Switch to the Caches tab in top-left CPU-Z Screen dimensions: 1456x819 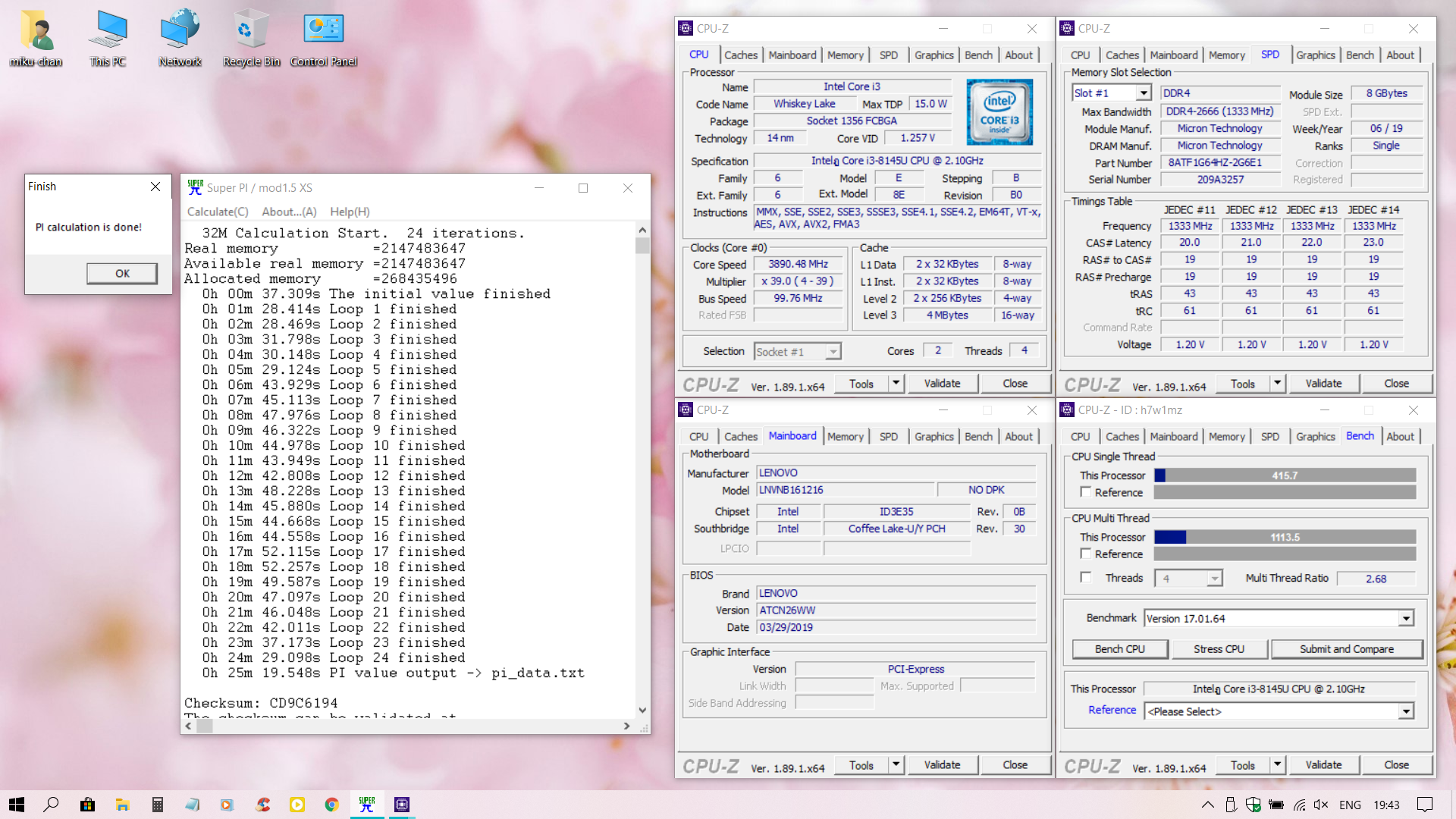[x=740, y=55]
